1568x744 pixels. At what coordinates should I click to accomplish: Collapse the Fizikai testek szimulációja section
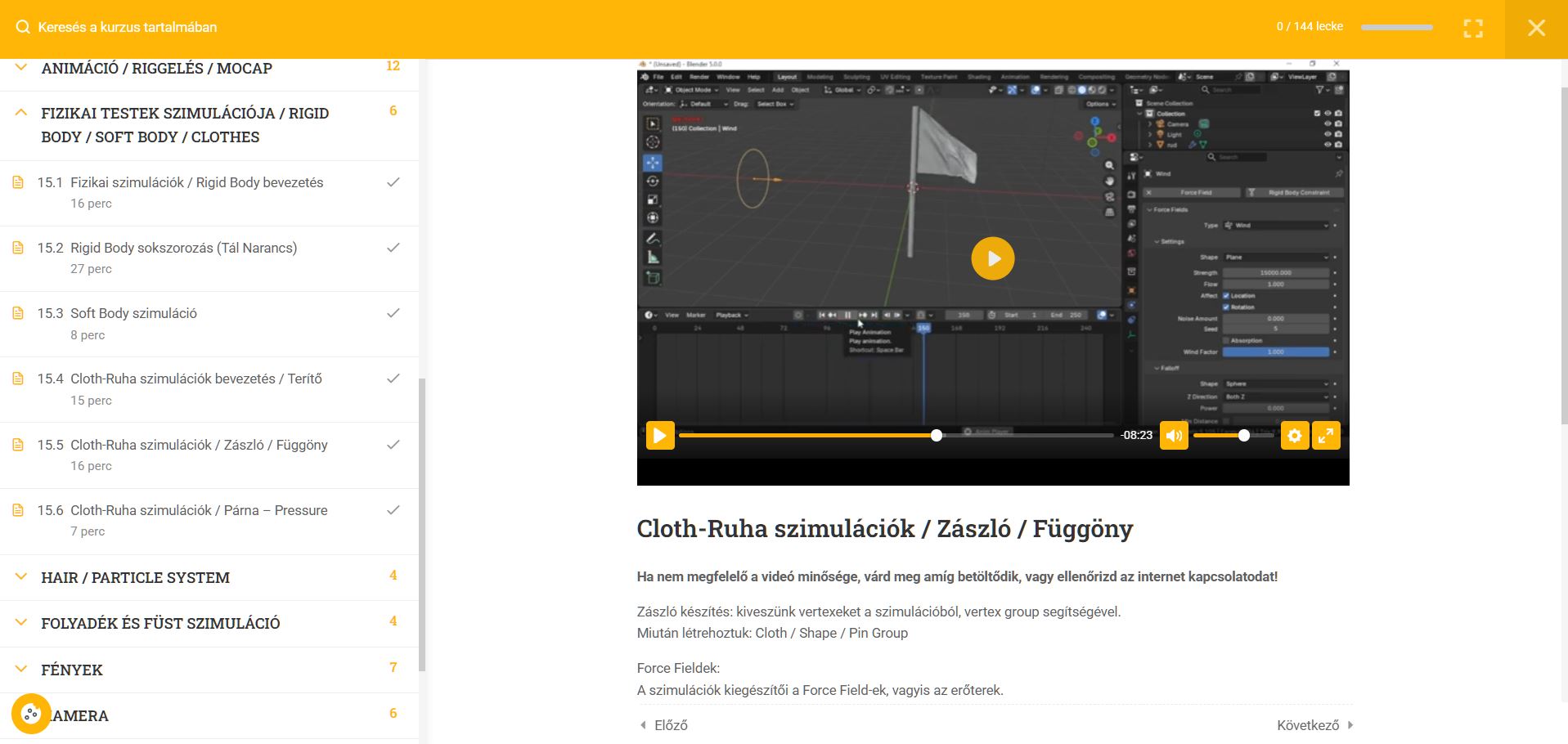(21, 114)
